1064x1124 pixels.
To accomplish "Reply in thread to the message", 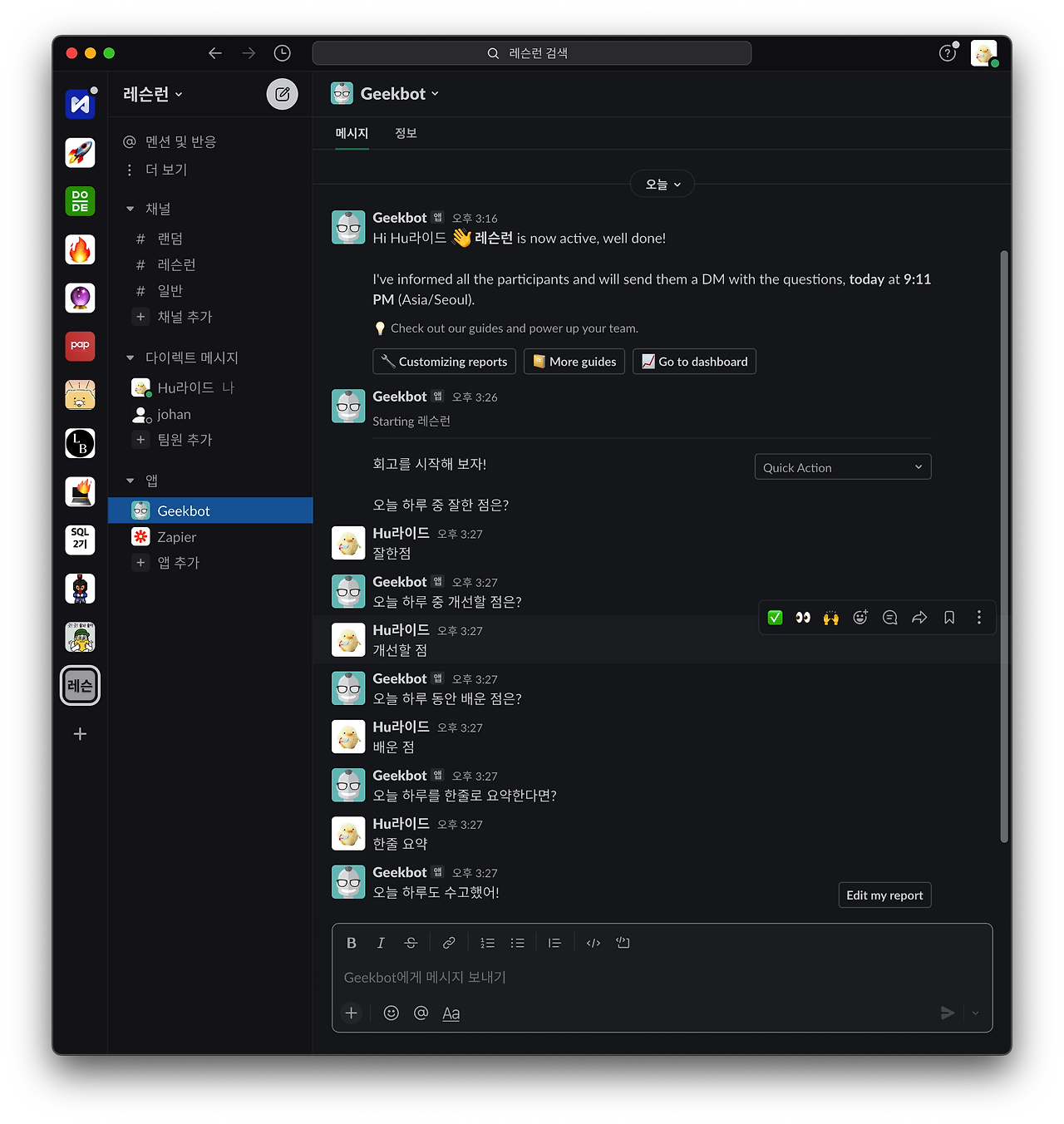I will click(x=889, y=618).
